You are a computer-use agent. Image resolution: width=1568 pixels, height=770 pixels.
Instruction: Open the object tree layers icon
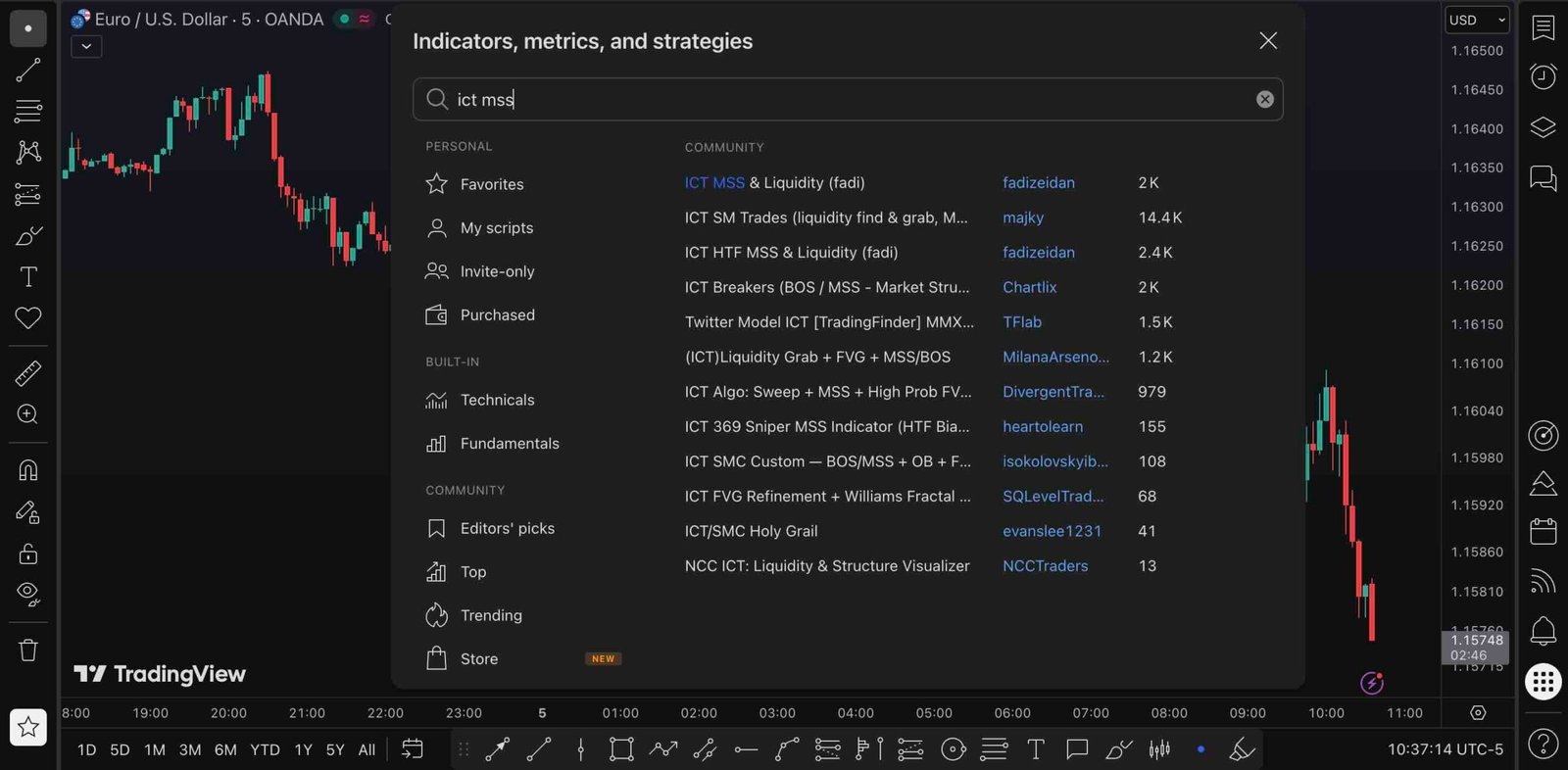click(1543, 127)
